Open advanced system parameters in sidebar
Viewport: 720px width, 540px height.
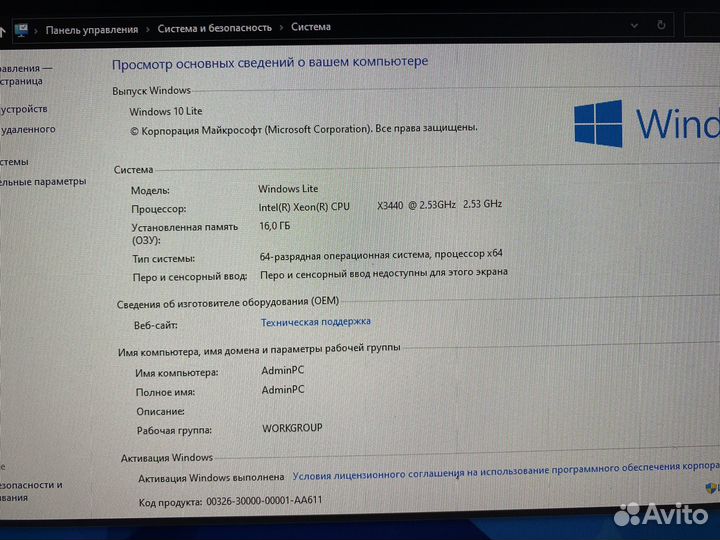(43, 182)
